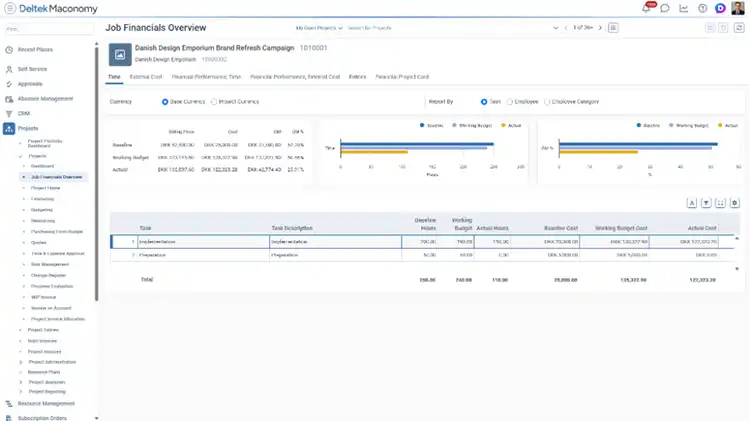Image resolution: width=750 pixels, height=421 pixels.
Task: Select the Implementation row in task table
Action: pos(422,242)
